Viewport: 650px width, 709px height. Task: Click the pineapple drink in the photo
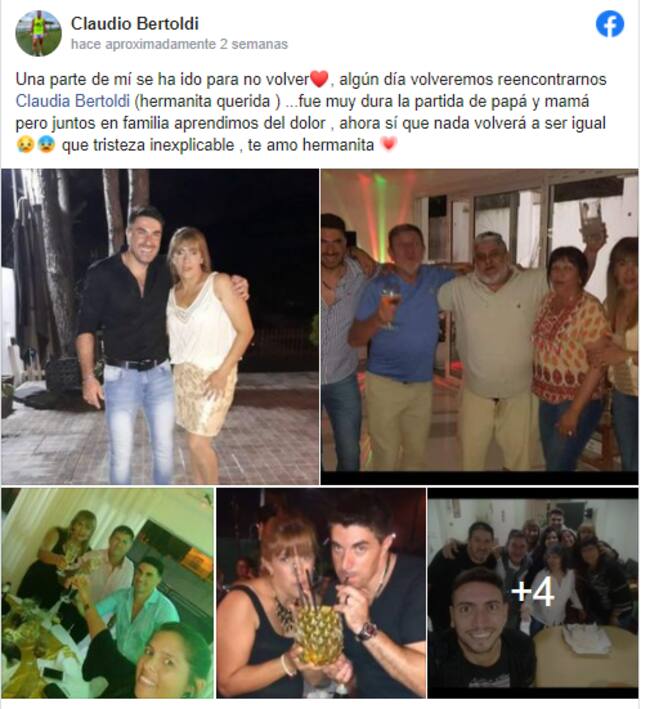click(x=319, y=633)
